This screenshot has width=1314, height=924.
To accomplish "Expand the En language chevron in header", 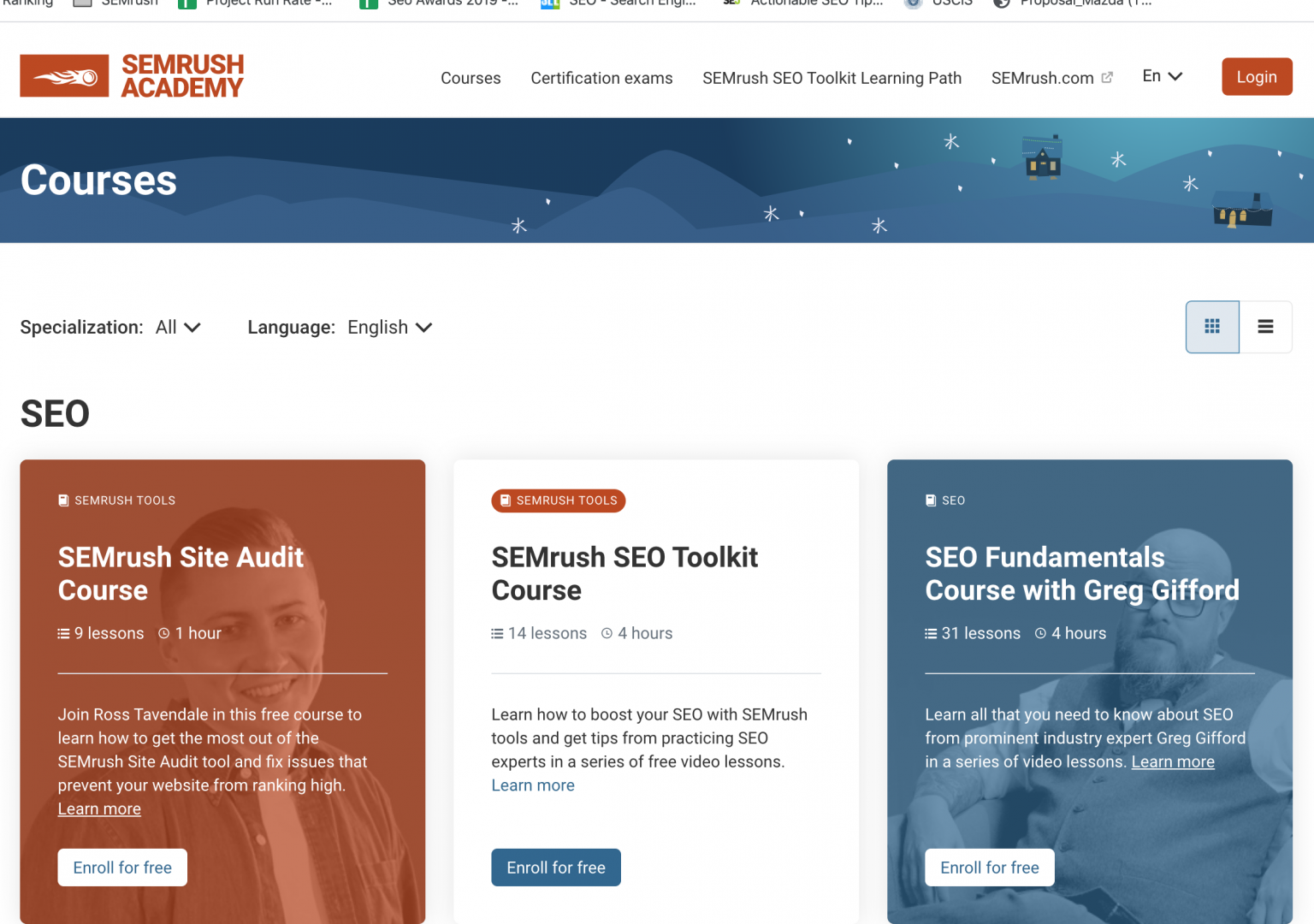I will (1175, 76).
